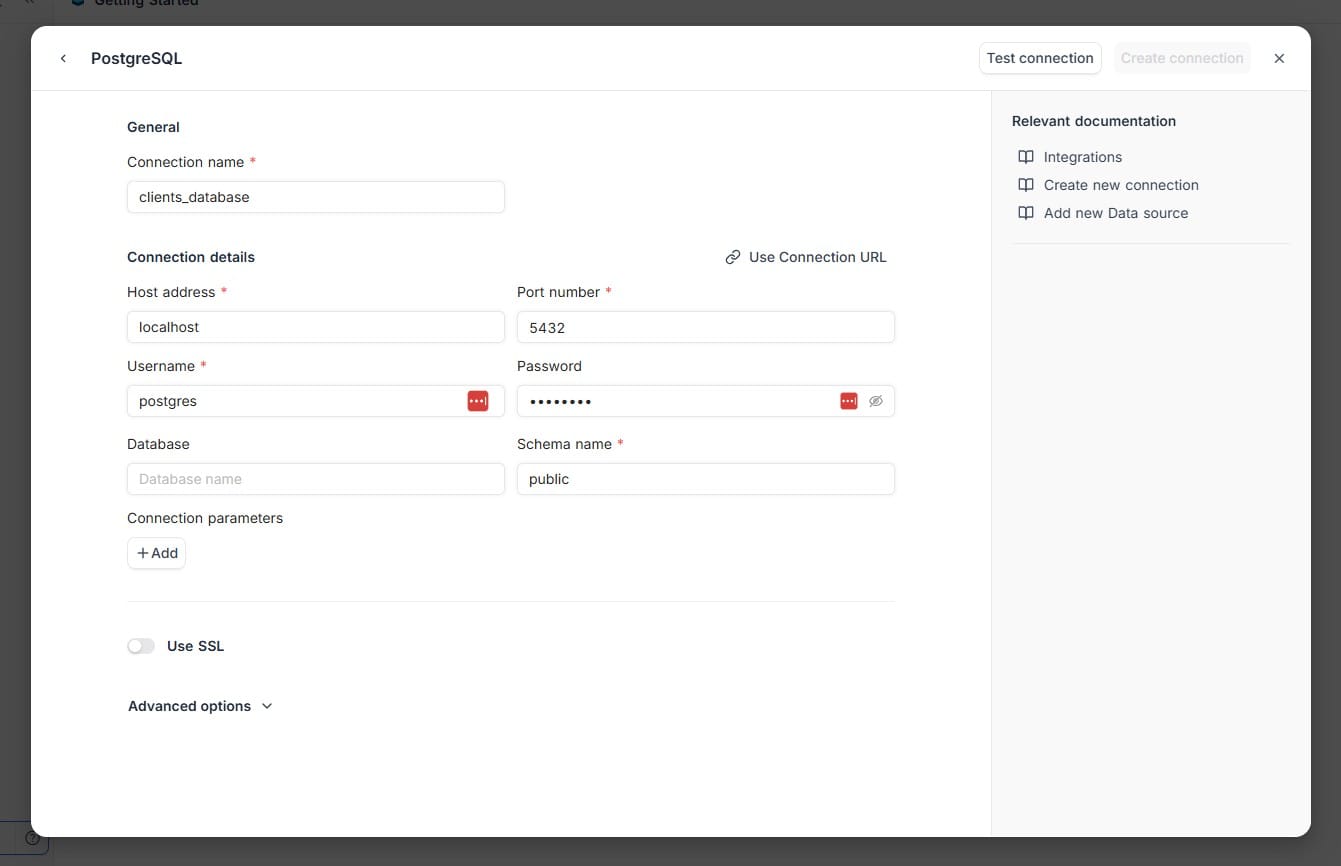
Task: Click the Create connection button
Action: 1182,58
